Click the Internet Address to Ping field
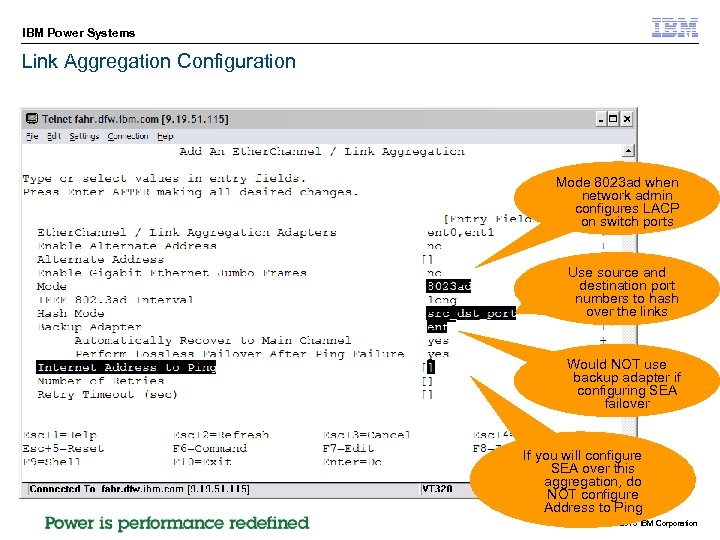720x540 pixels. pyautogui.click(x=428, y=367)
